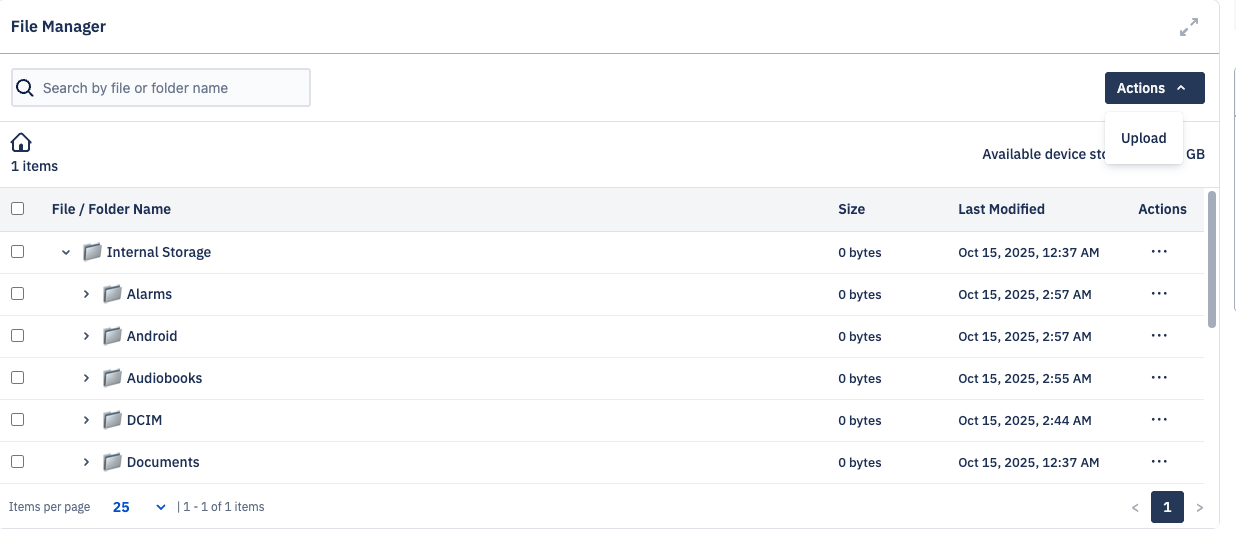Choose Upload from the Actions menu
The image size is (1236, 536).
coord(1143,138)
